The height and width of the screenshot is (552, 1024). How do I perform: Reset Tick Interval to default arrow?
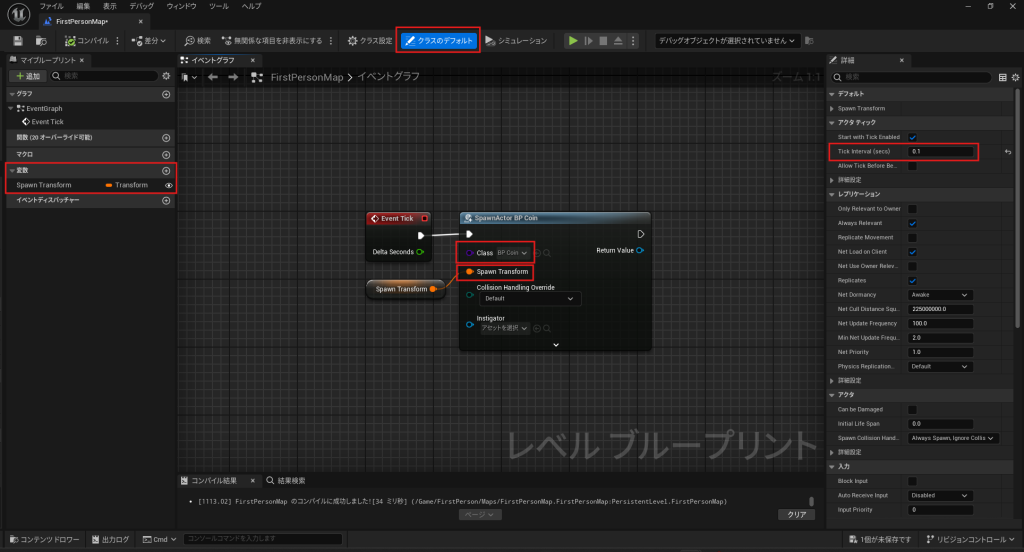tap(1008, 151)
